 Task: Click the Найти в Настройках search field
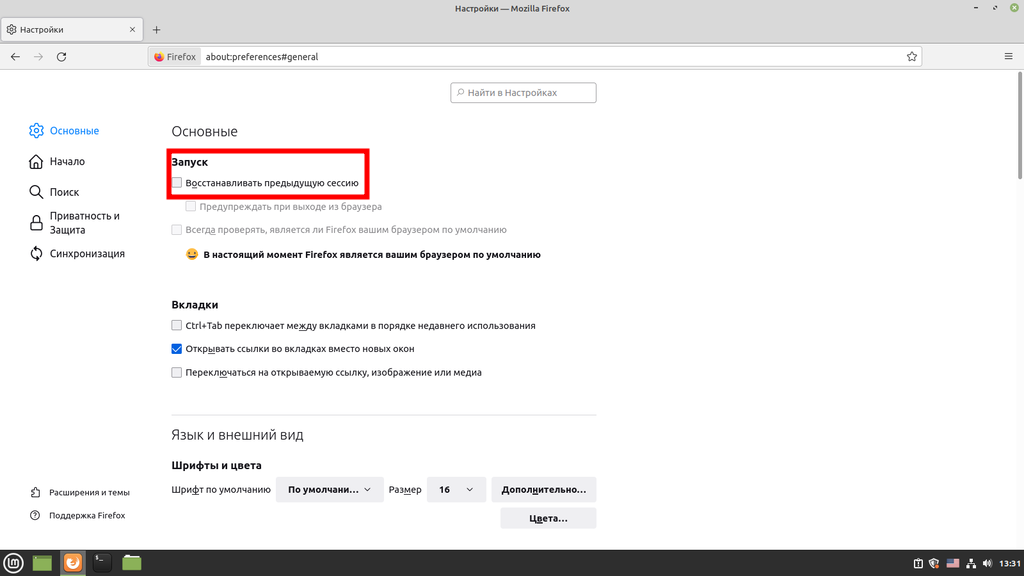524,93
